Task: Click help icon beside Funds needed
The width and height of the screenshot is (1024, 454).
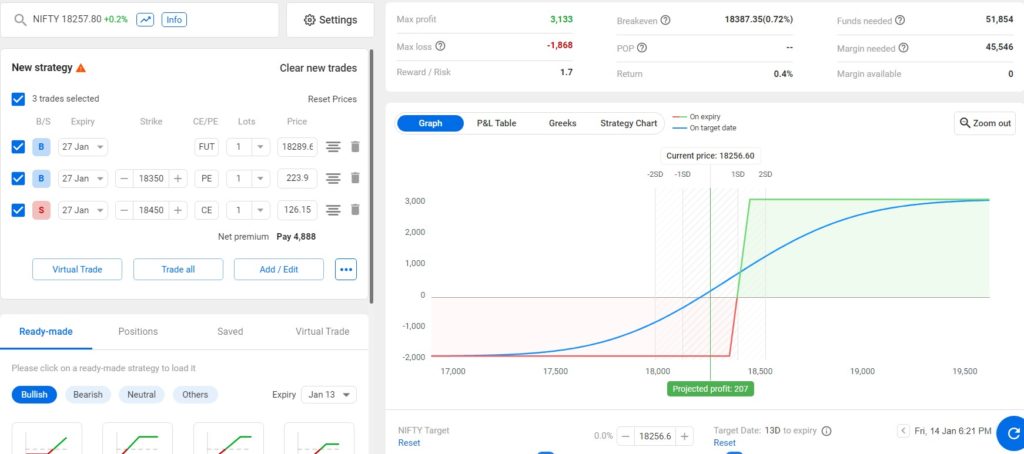Action: [x=900, y=20]
